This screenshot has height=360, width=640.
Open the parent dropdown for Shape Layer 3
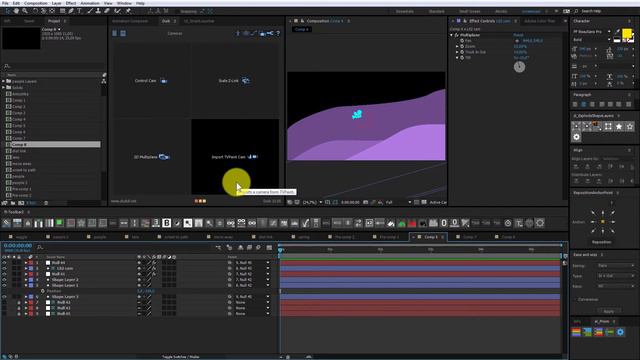point(252,297)
